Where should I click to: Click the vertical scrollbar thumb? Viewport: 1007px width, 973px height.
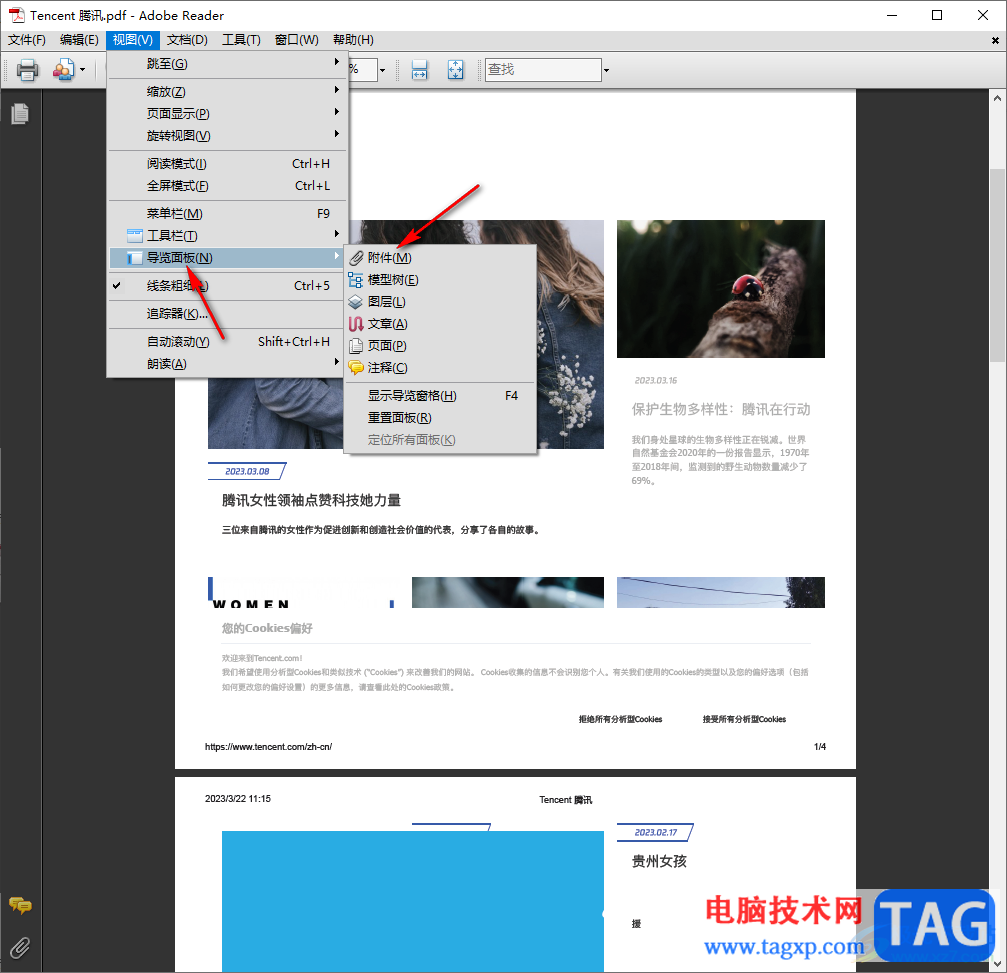tap(997, 265)
